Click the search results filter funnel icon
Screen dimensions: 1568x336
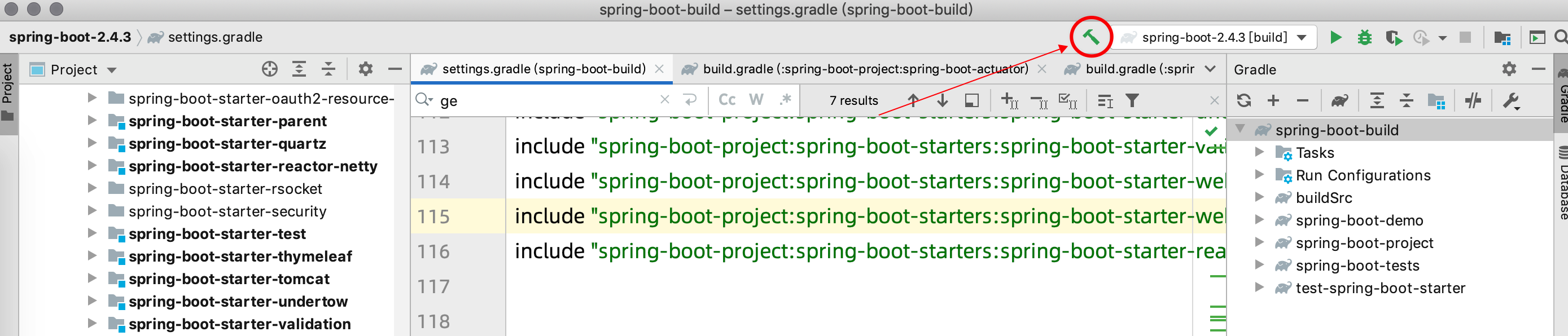[x=1132, y=100]
